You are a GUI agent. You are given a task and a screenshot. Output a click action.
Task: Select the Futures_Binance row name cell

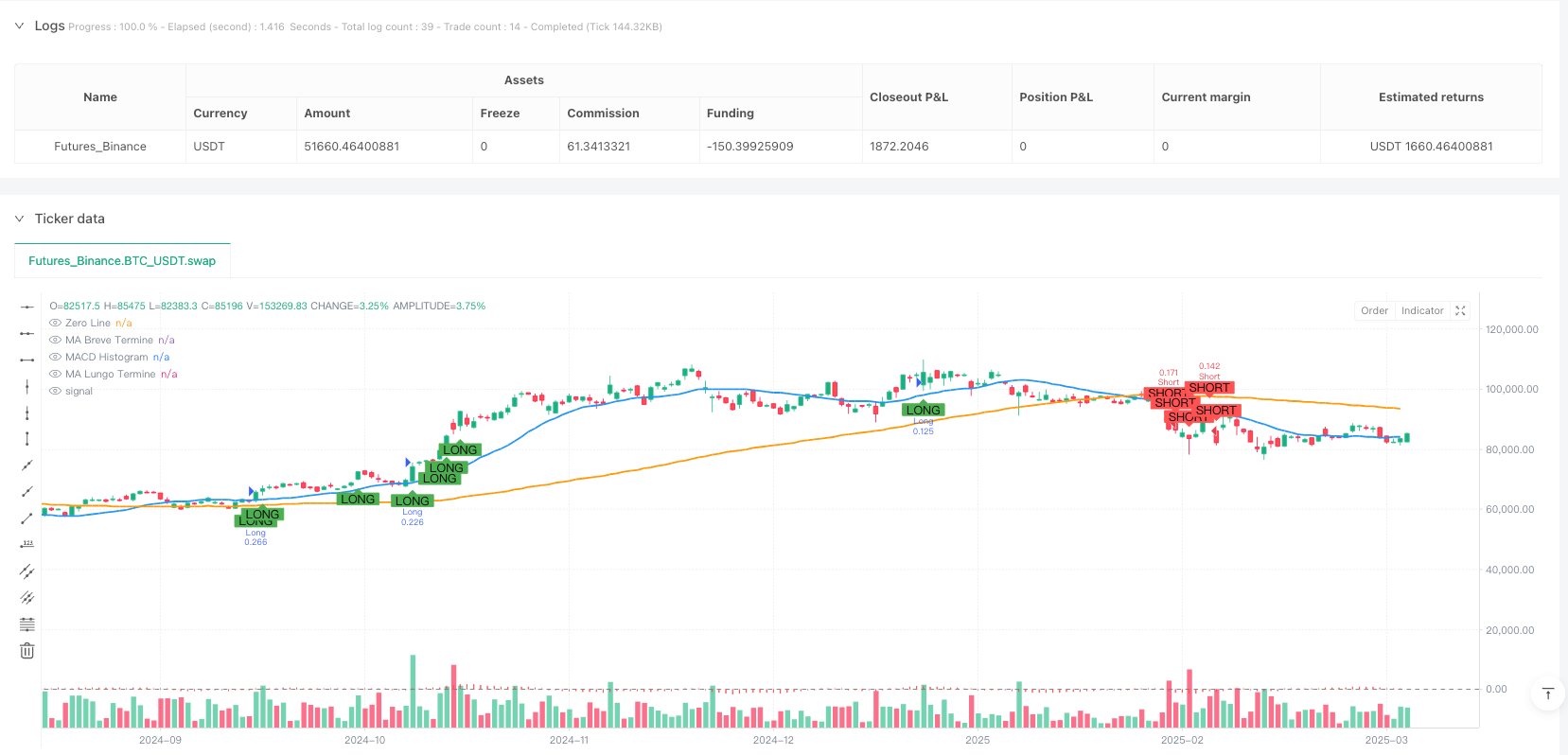[100, 147]
